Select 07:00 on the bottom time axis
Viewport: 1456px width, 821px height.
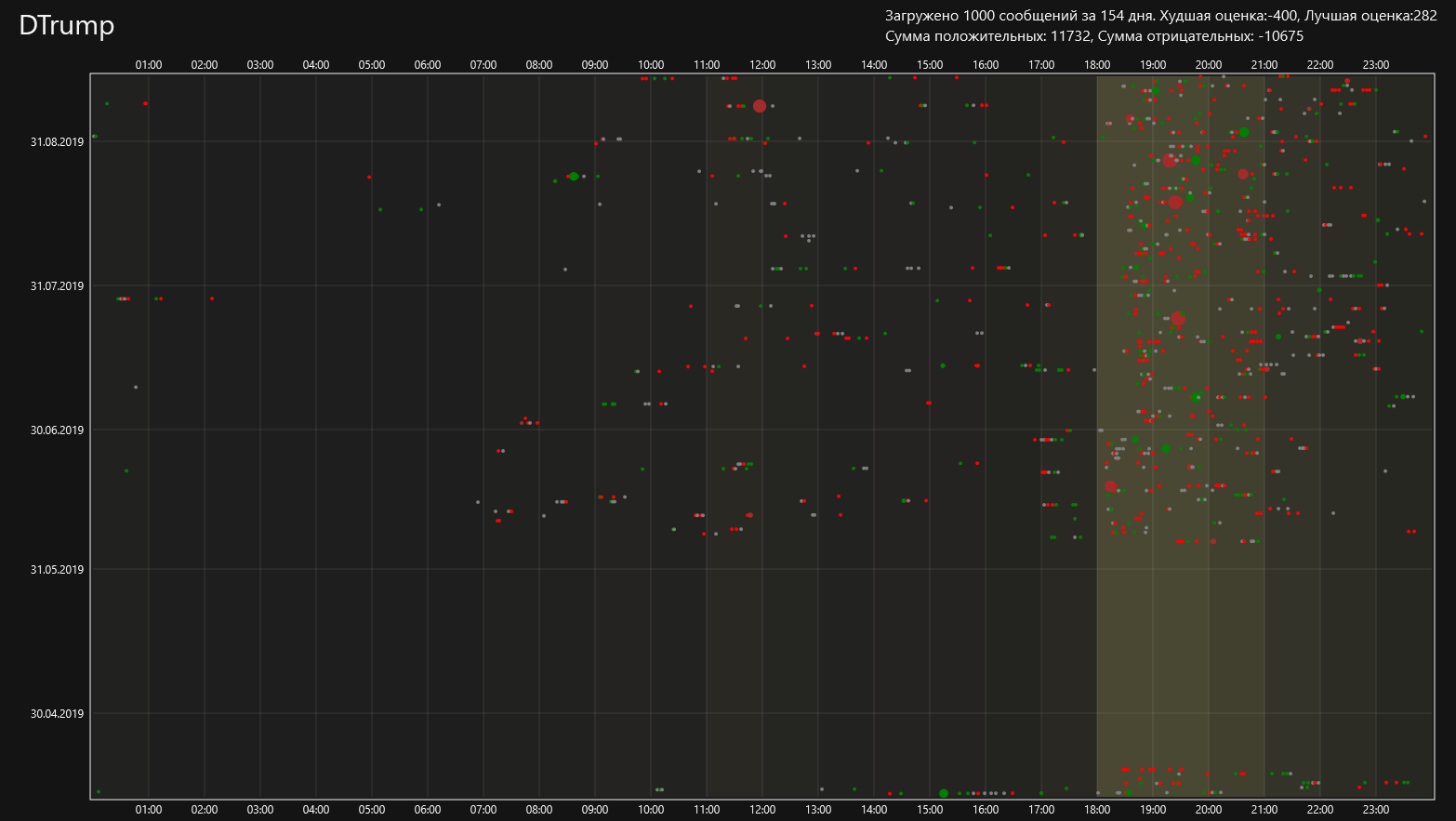(483, 810)
